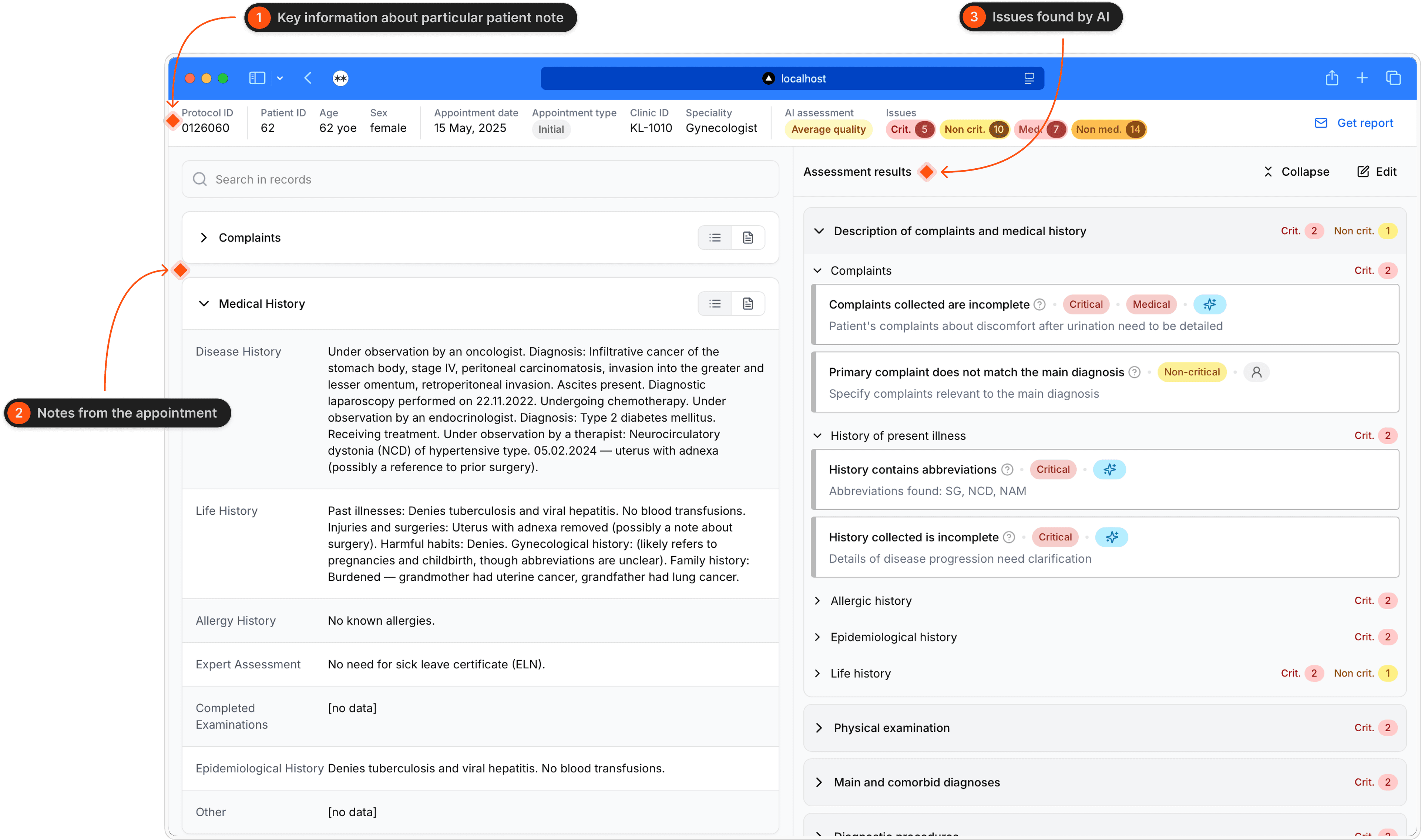Click the Search in records field

(480, 179)
